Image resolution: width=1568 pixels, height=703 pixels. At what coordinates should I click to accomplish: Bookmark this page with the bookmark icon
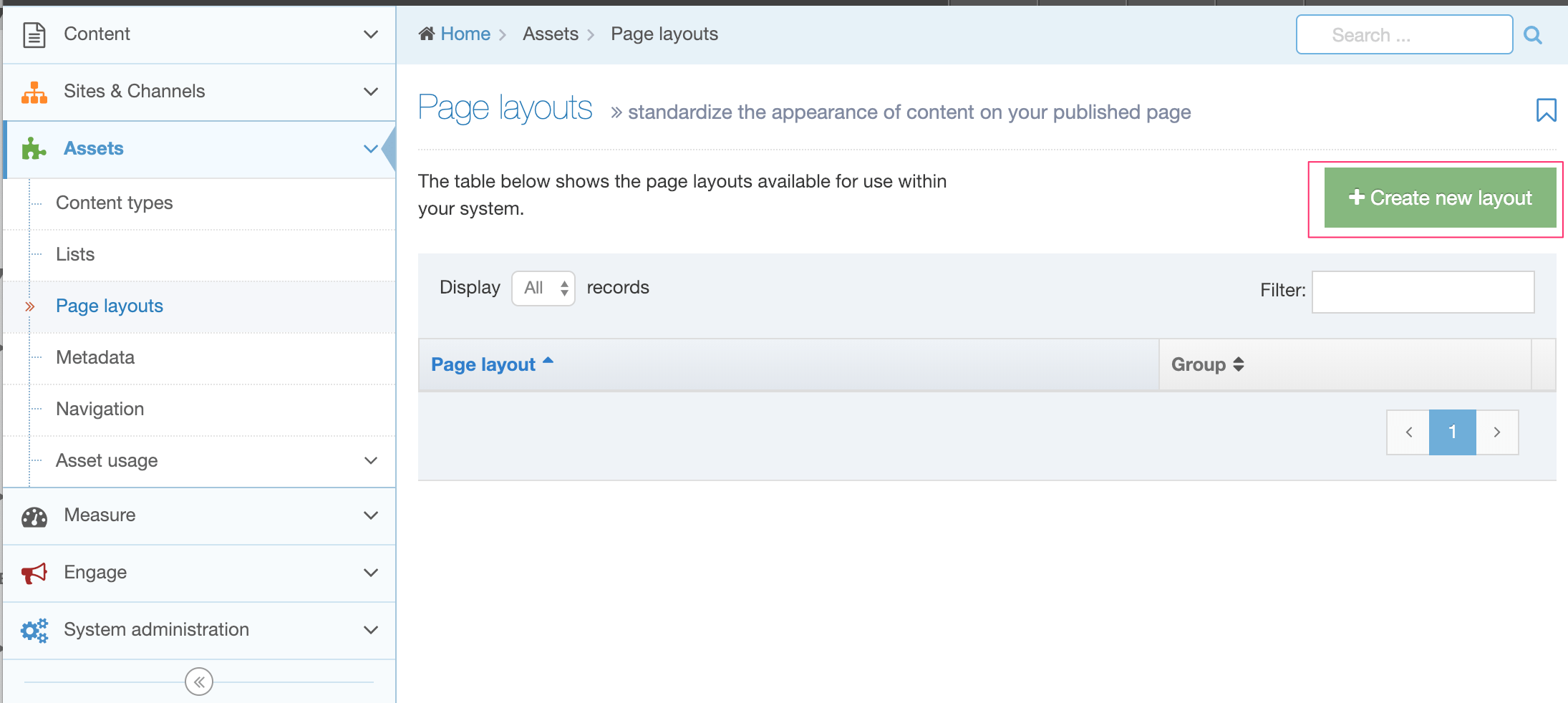(x=1546, y=110)
